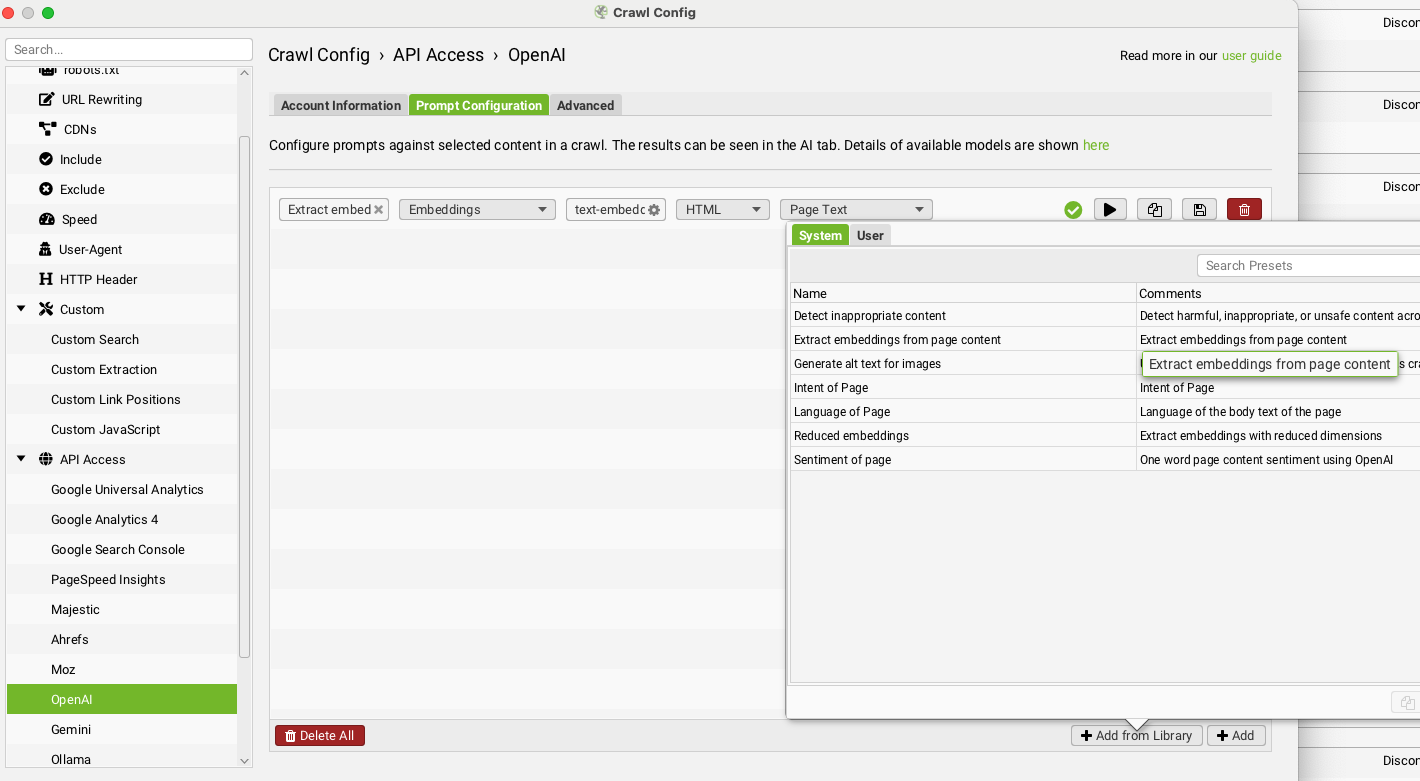1420x781 pixels.
Task: Click the globe icon beside API Access
Action: [44, 459]
